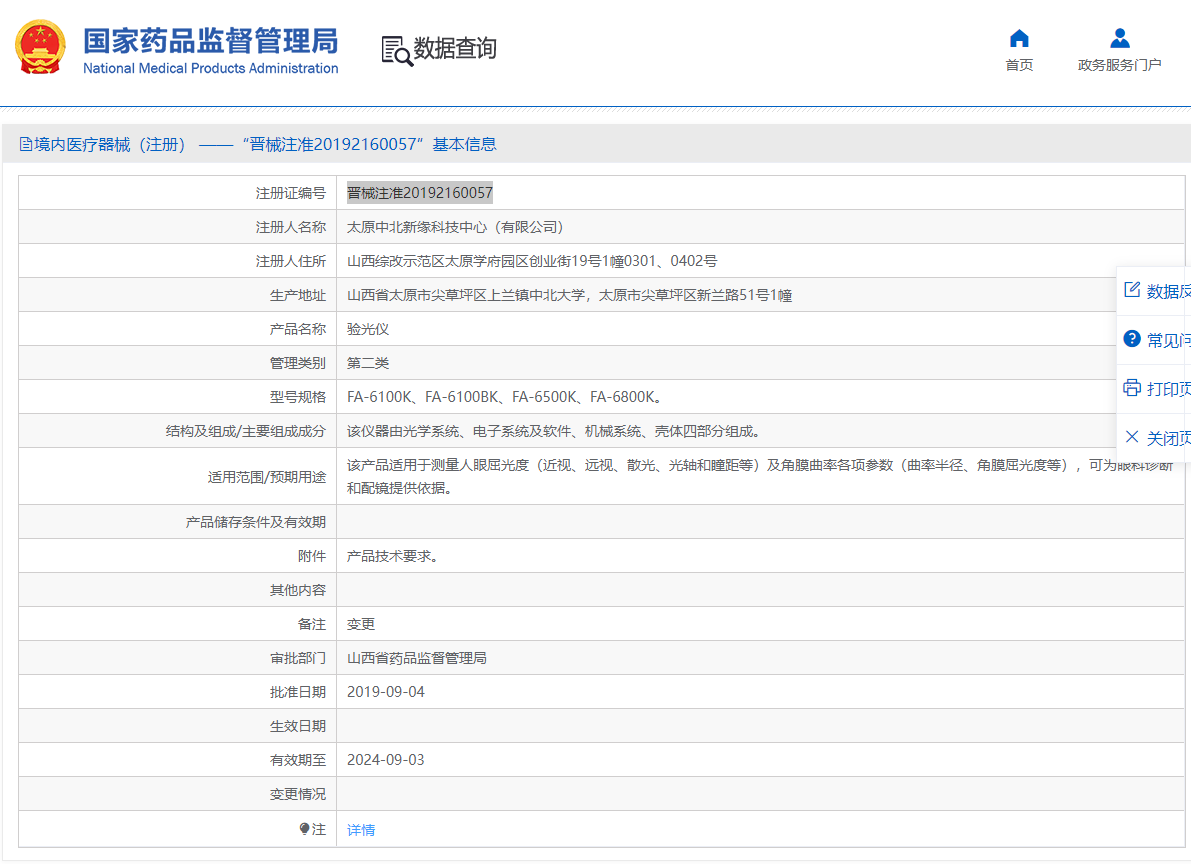This screenshot has height=864, width=1191.
Task: Click remark value 变更
Action: point(361,624)
